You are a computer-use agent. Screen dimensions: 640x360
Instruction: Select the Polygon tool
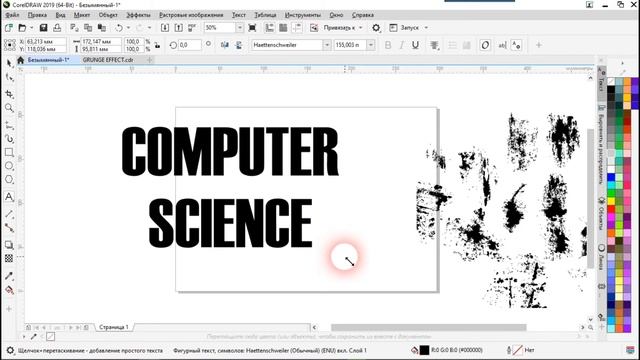(x=9, y=180)
